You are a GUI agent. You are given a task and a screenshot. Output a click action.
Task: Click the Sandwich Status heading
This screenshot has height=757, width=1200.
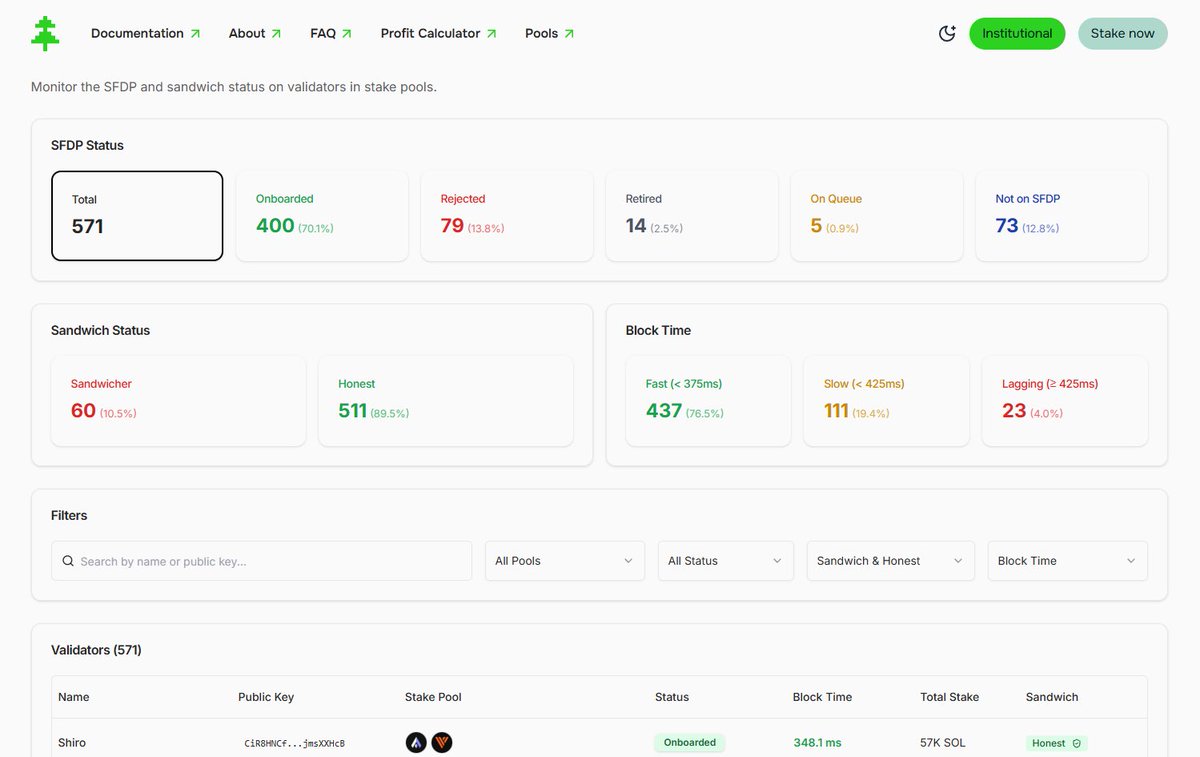pyautogui.click(x=100, y=330)
